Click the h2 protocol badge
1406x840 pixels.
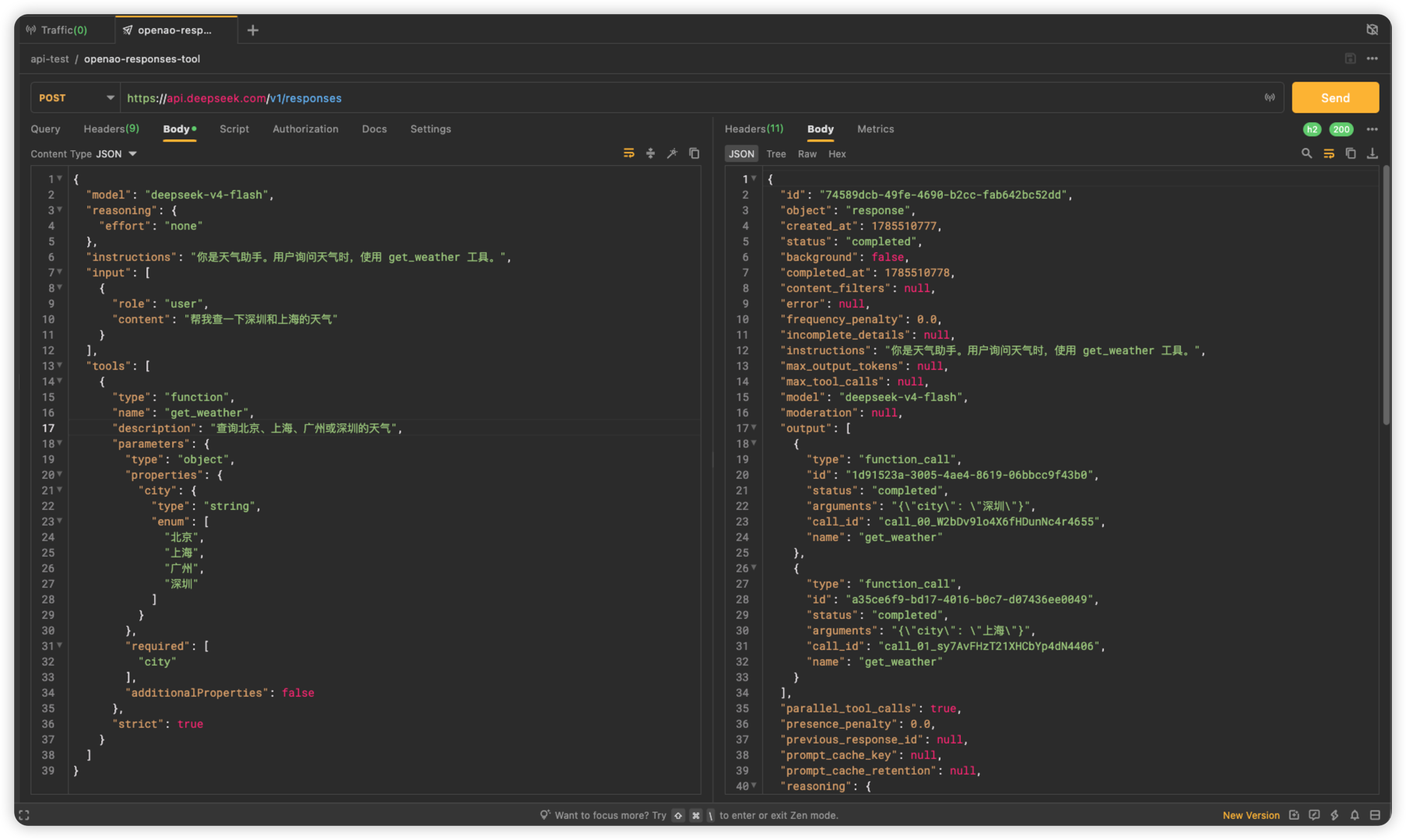[x=1312, y=129]
